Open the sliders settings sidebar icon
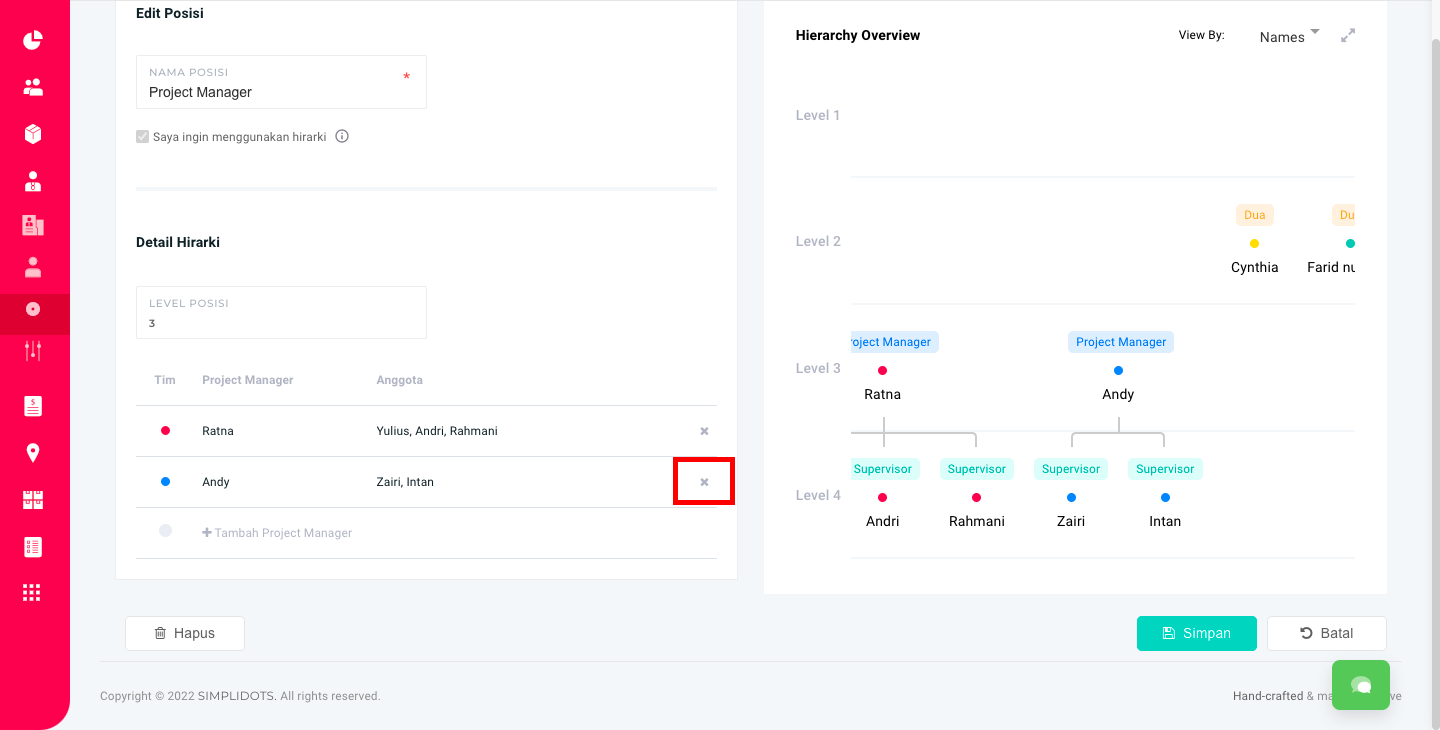This screenshot has width=1440, height=730. [x=33, y=350]
